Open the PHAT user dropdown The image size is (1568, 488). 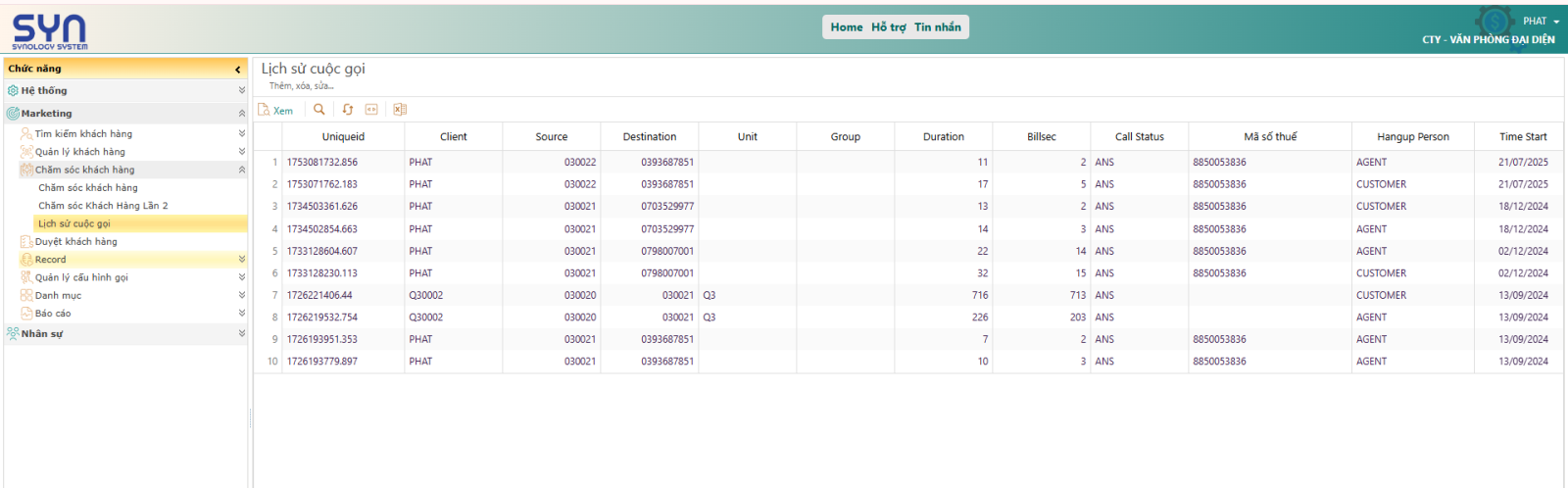[1541, 21]
